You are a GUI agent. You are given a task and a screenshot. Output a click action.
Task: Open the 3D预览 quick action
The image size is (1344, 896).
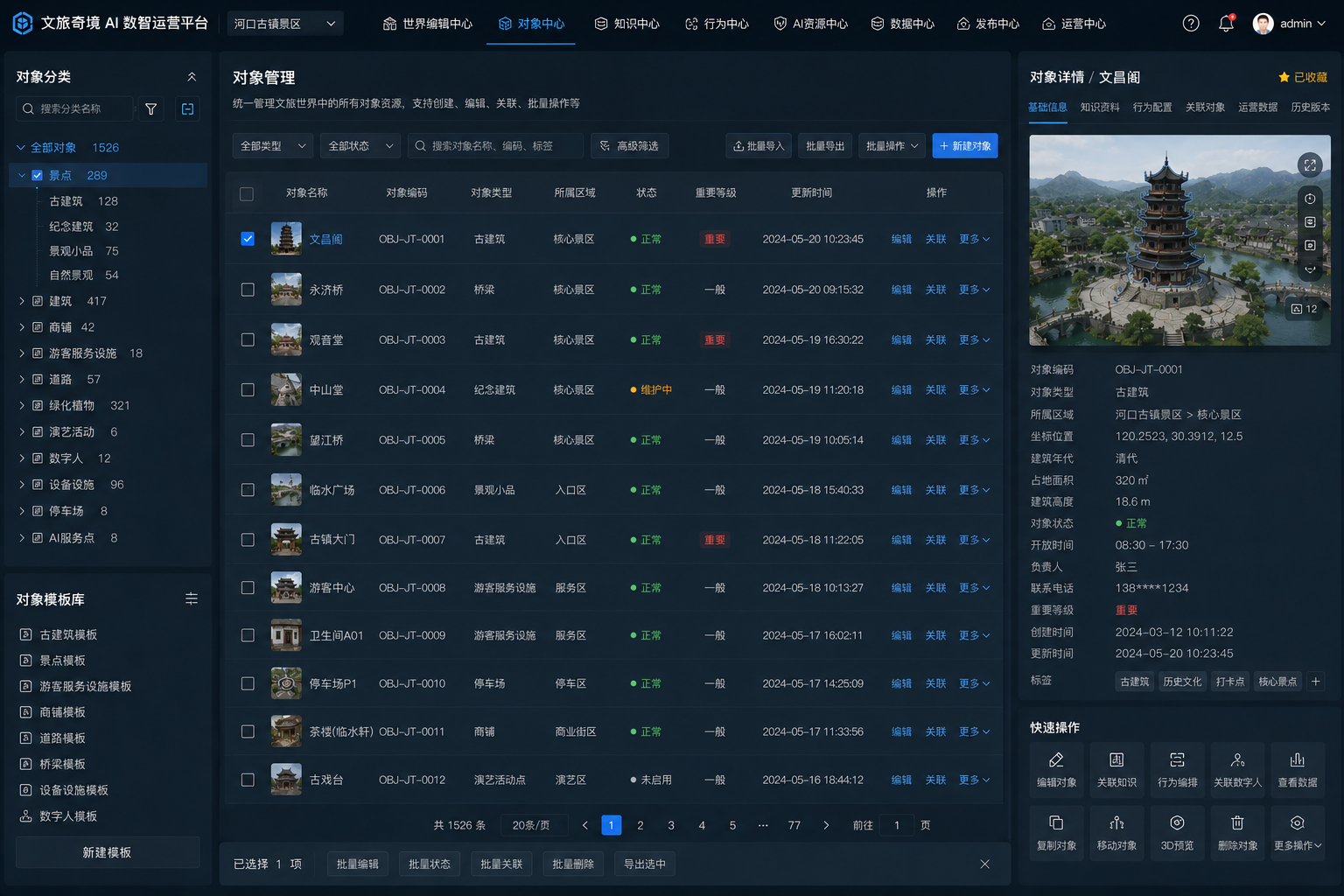[x=1177, y=832]
